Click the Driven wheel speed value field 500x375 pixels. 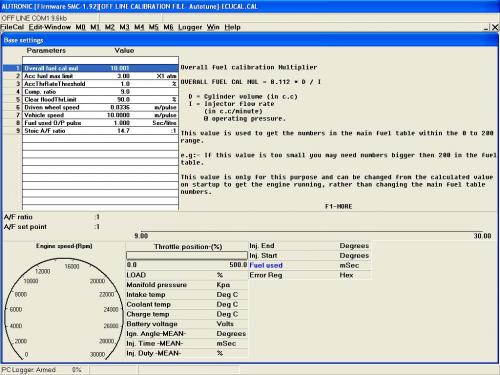pos(120,107)
